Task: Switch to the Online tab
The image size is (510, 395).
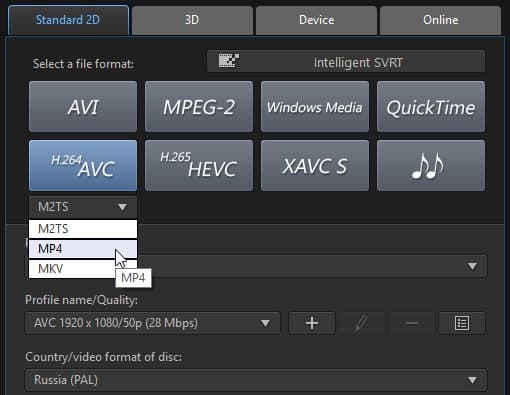Action: click(x=440, y=20)
